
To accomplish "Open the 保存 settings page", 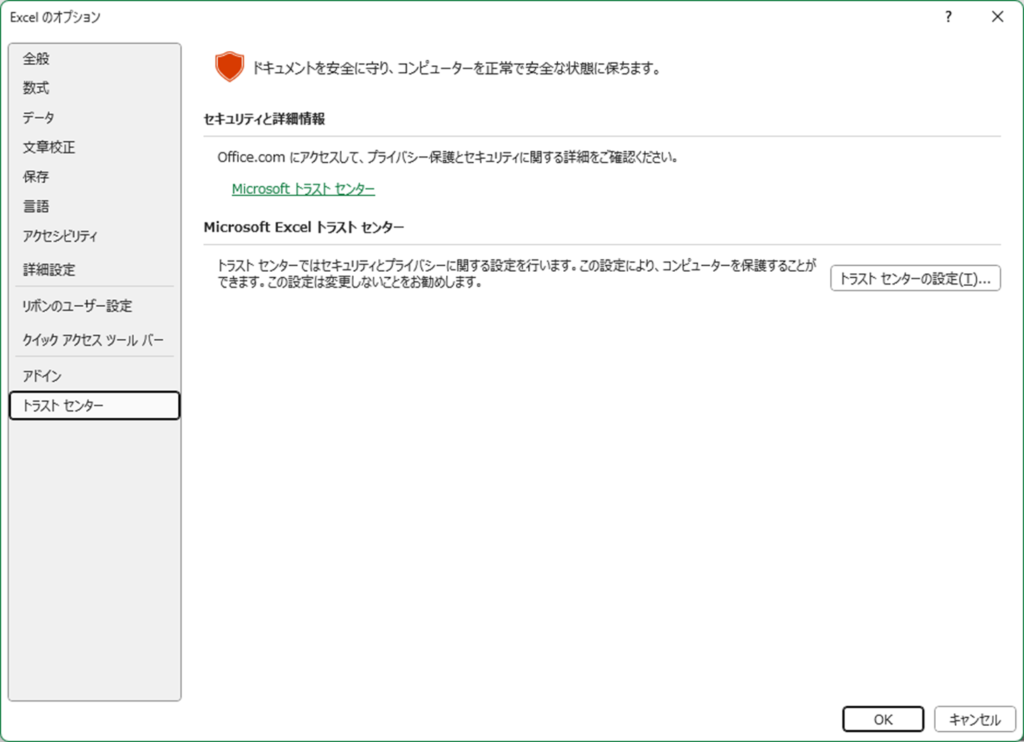I will pyautogui.click(x=36, y=177).
